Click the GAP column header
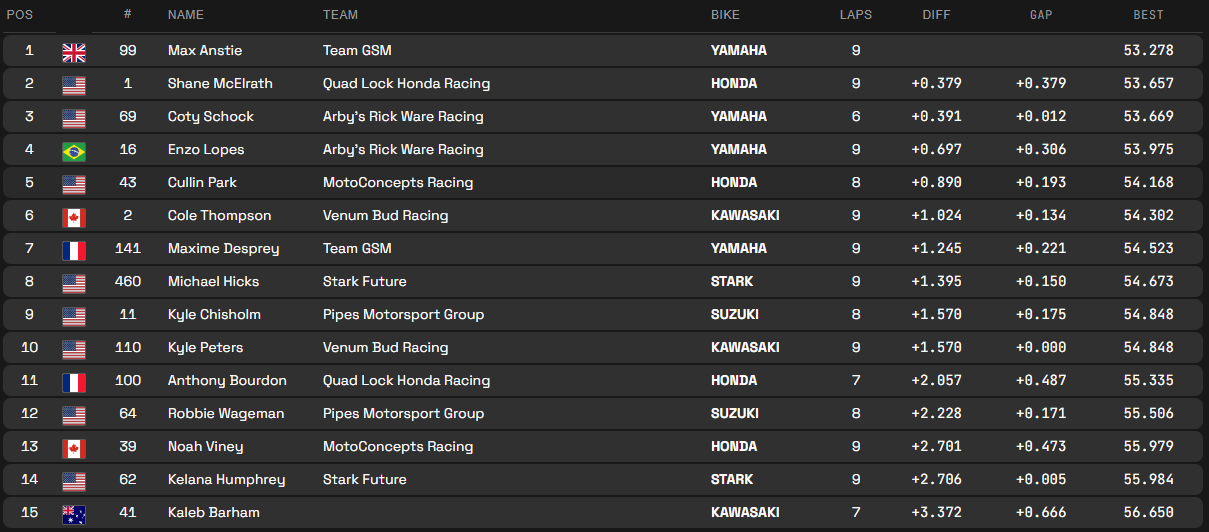1209x532 pixels. click(x=1041, y=15)
